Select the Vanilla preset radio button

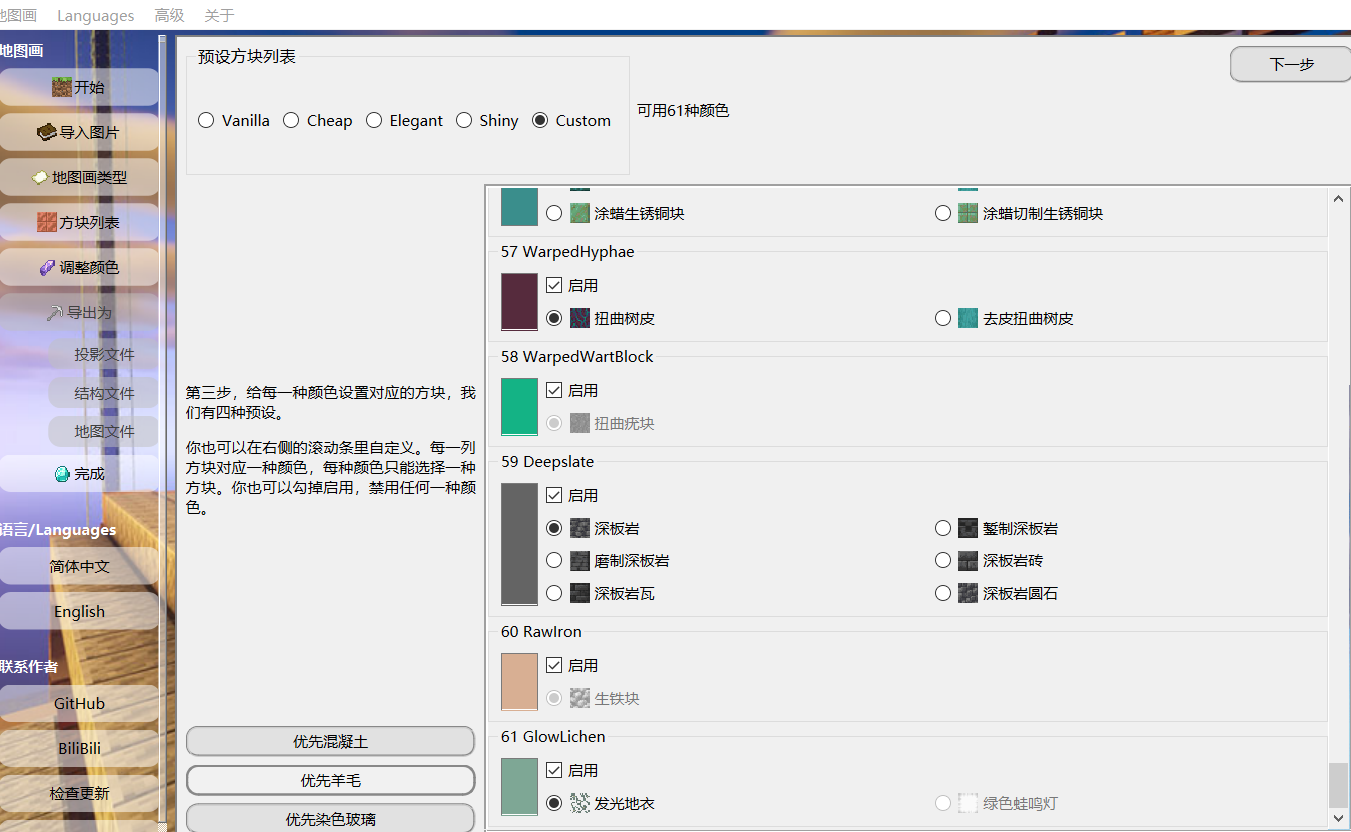tap(206, 120)
